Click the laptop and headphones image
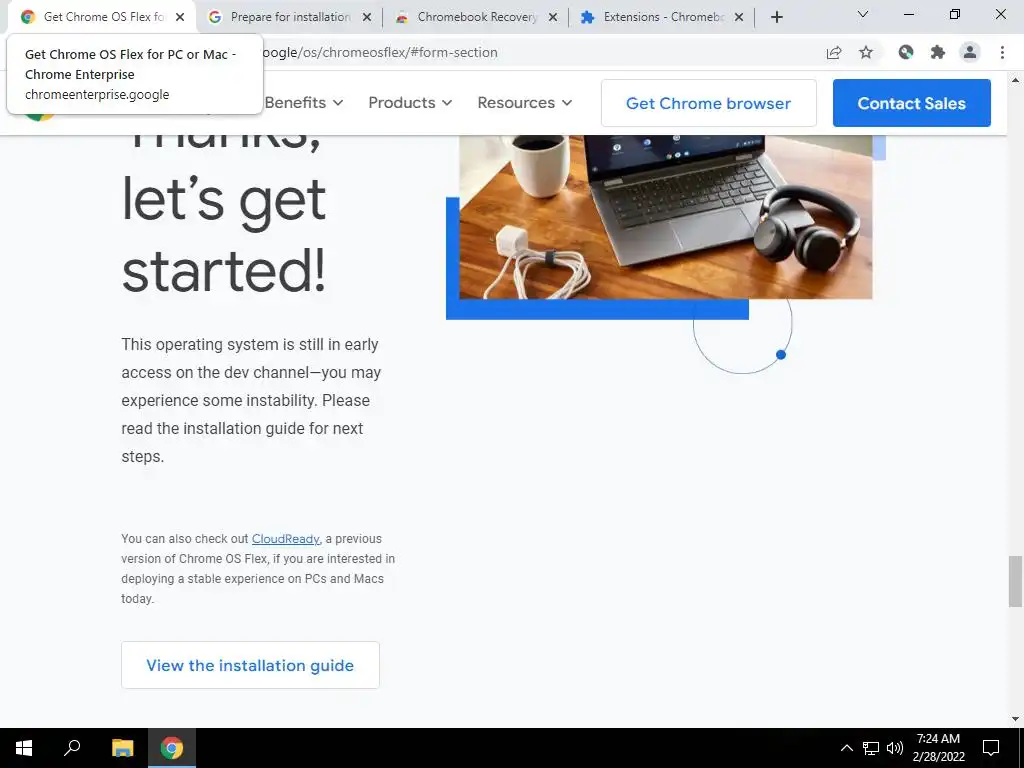 (665, 217)
